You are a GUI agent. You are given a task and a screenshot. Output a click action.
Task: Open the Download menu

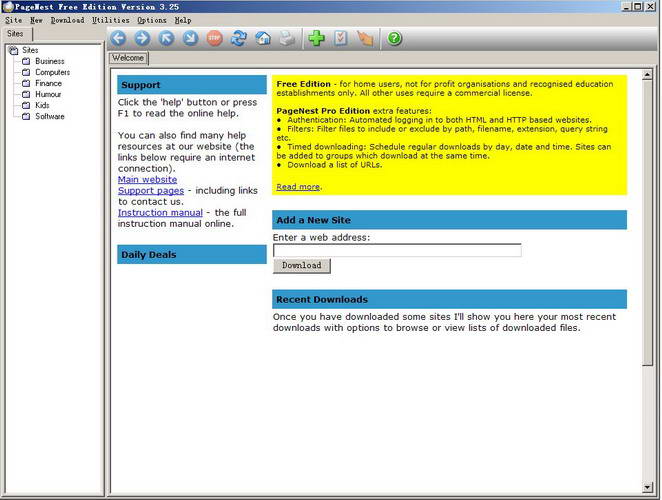coord(68,20)
